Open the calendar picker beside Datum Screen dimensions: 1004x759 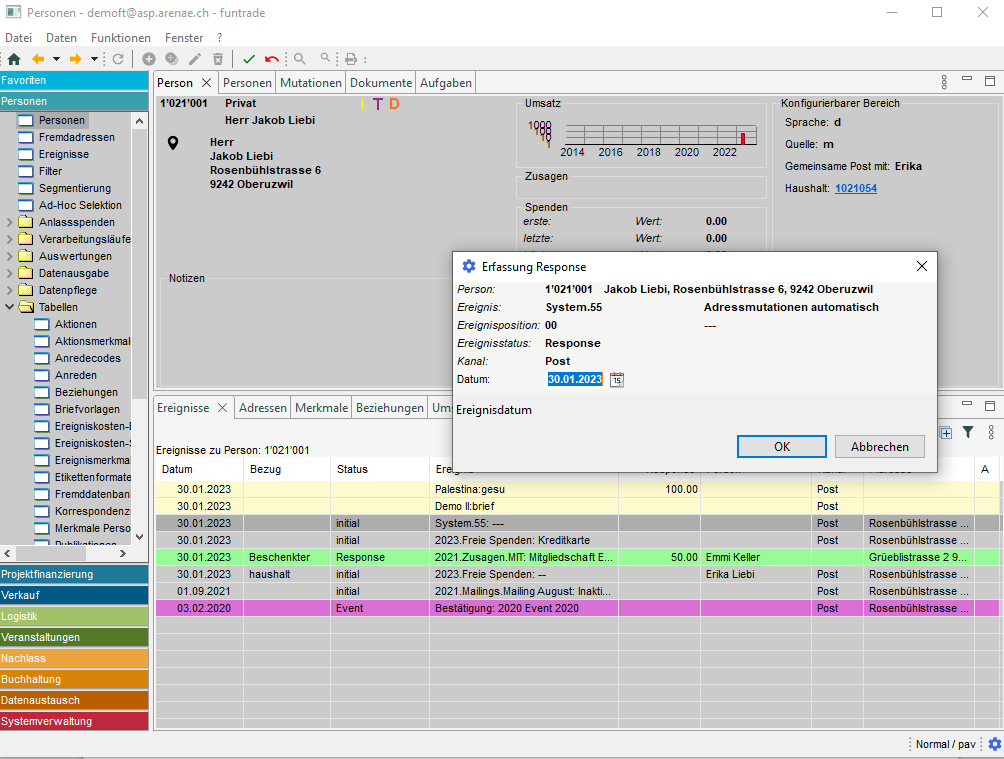(617, 379)
